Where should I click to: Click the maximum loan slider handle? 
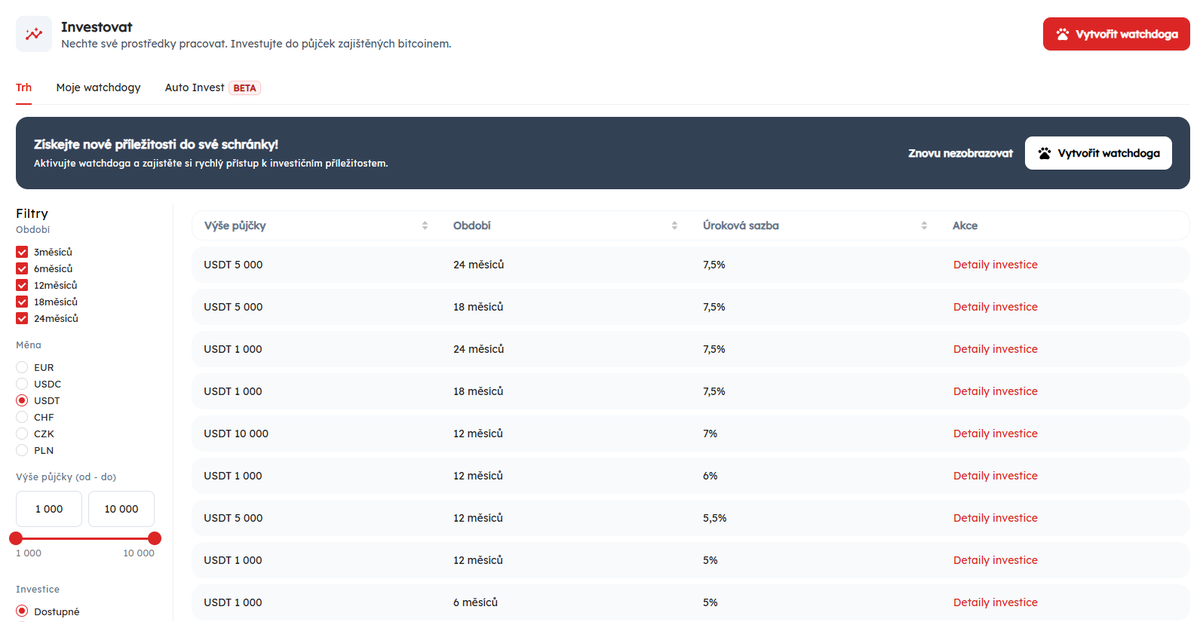pos(154,538)
